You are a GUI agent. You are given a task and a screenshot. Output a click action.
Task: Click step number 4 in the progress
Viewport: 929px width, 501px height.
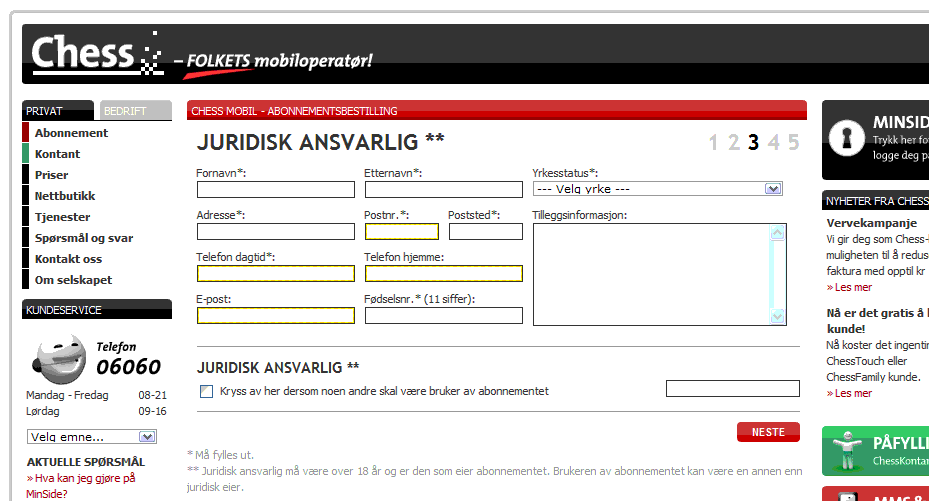tap(773, 142)
